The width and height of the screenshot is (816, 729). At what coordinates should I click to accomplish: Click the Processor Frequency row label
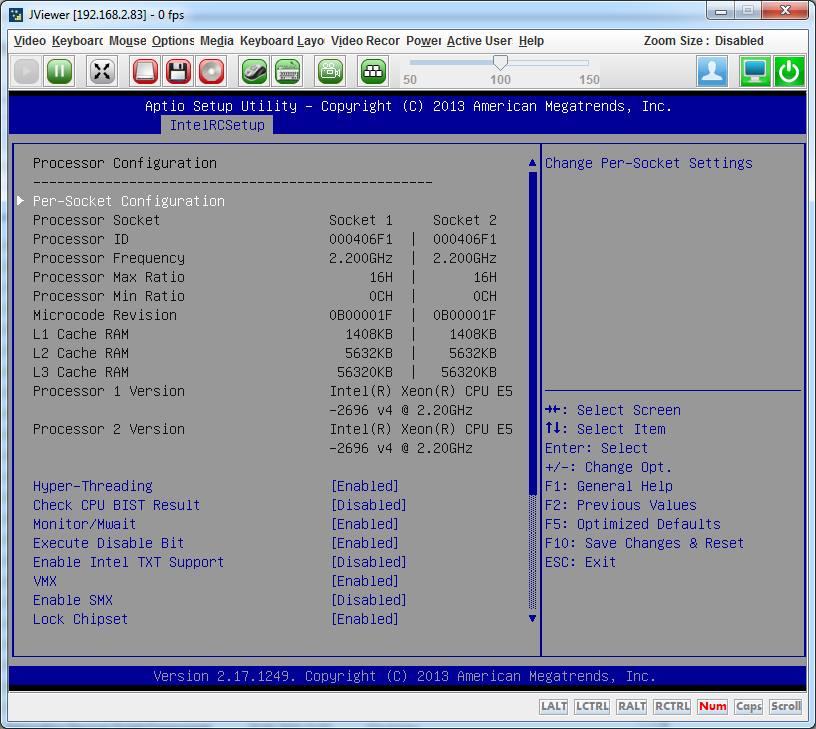(109, 258)
